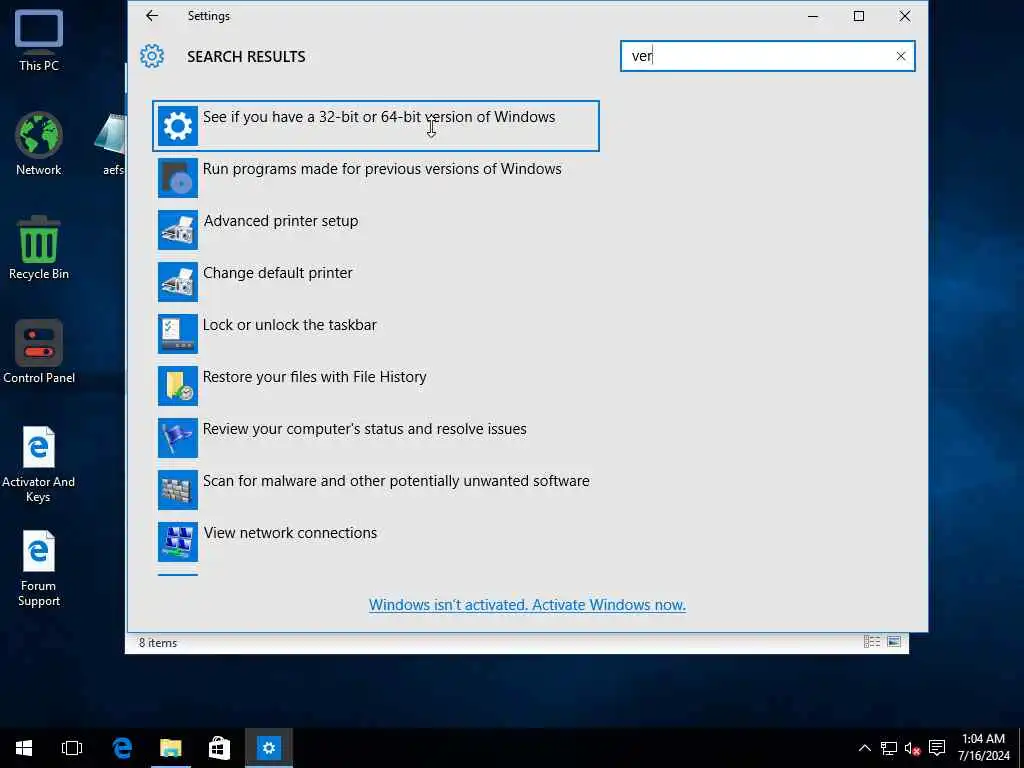This screenshot has width=1024, height=768.
Task: Go back using the Settings back arrow
Action: (x=152, y=16)
